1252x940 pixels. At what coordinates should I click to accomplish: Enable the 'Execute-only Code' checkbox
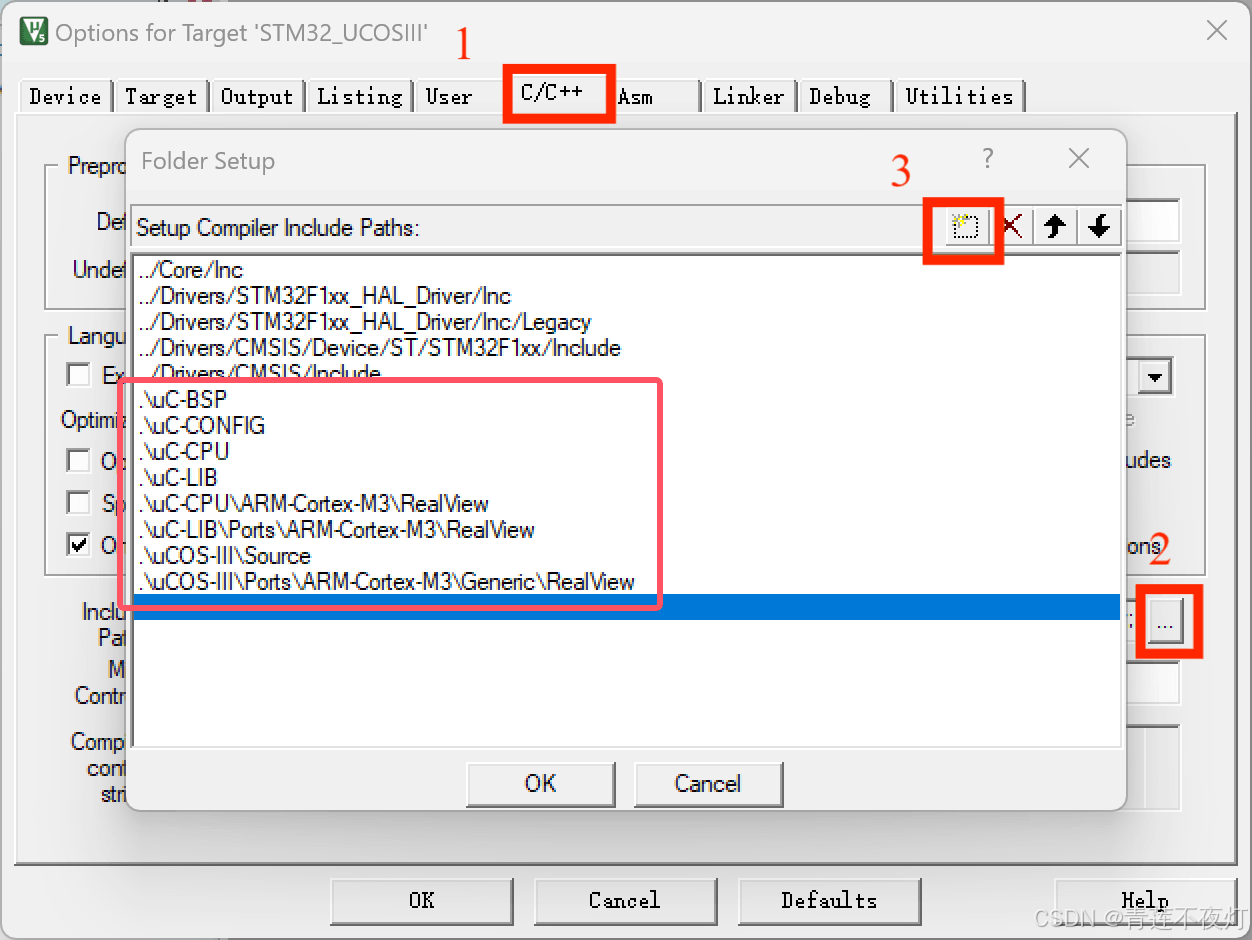(77, 374)
